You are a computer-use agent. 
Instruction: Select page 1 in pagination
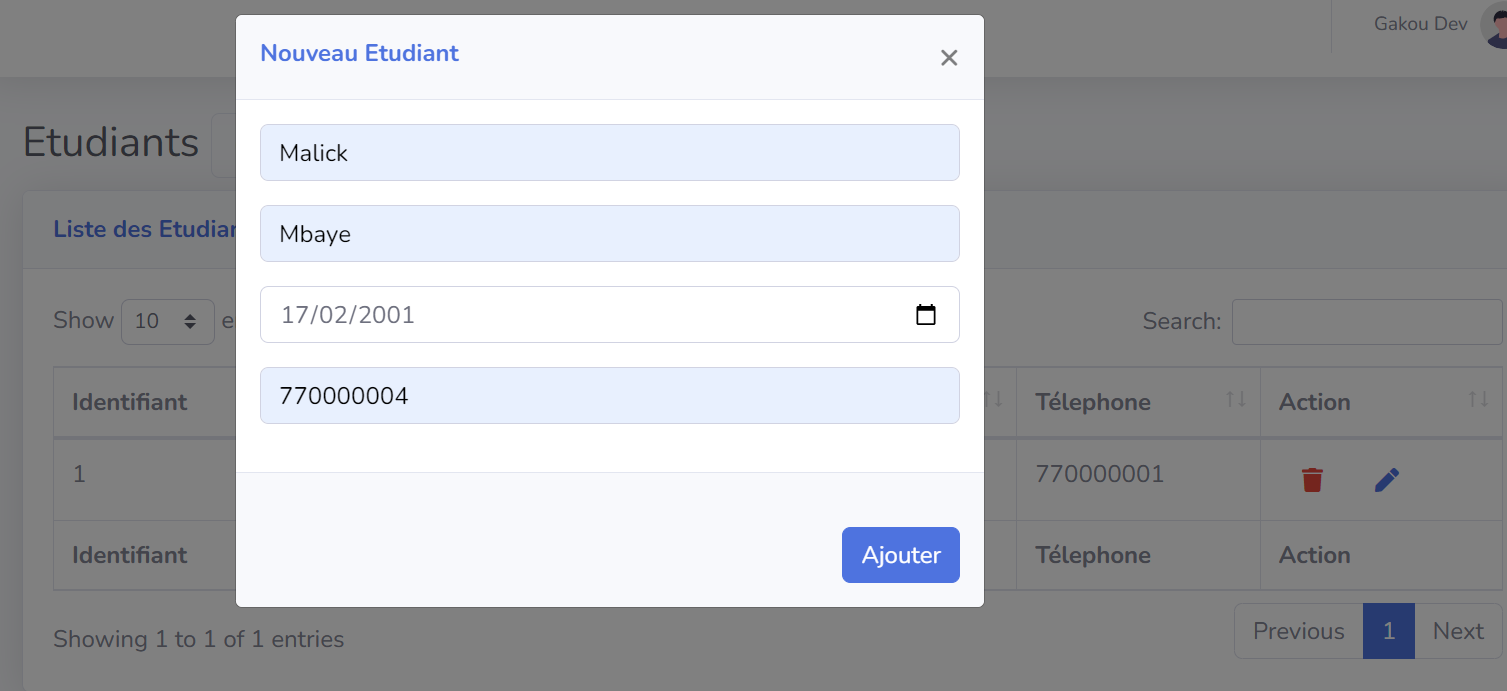click(1388, 630)
